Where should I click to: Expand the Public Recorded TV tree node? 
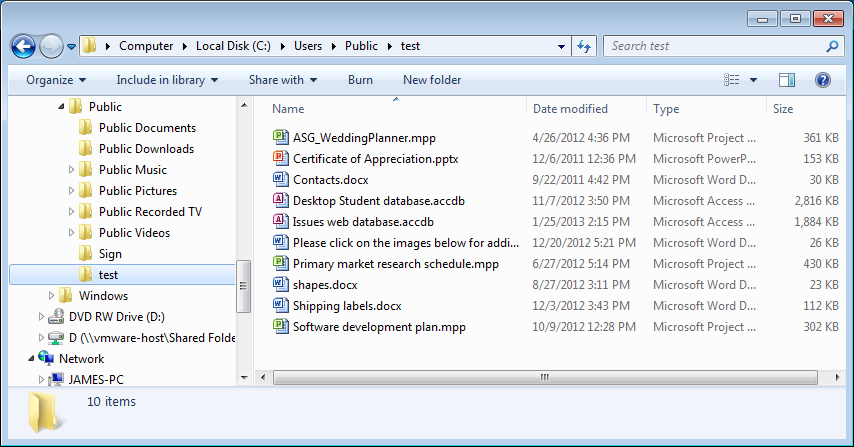(71, 212)
